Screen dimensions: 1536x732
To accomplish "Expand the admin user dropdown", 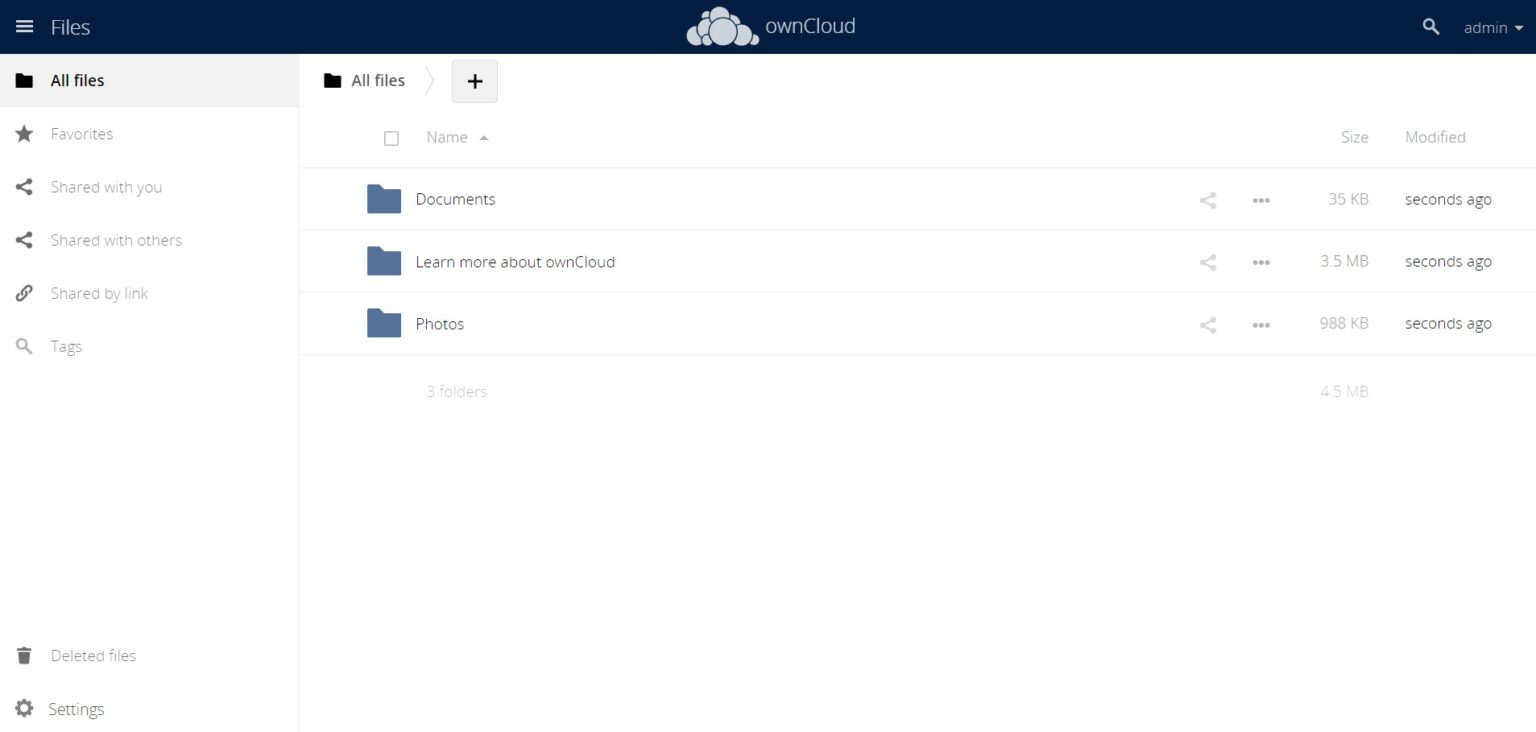I will 1493,28.
